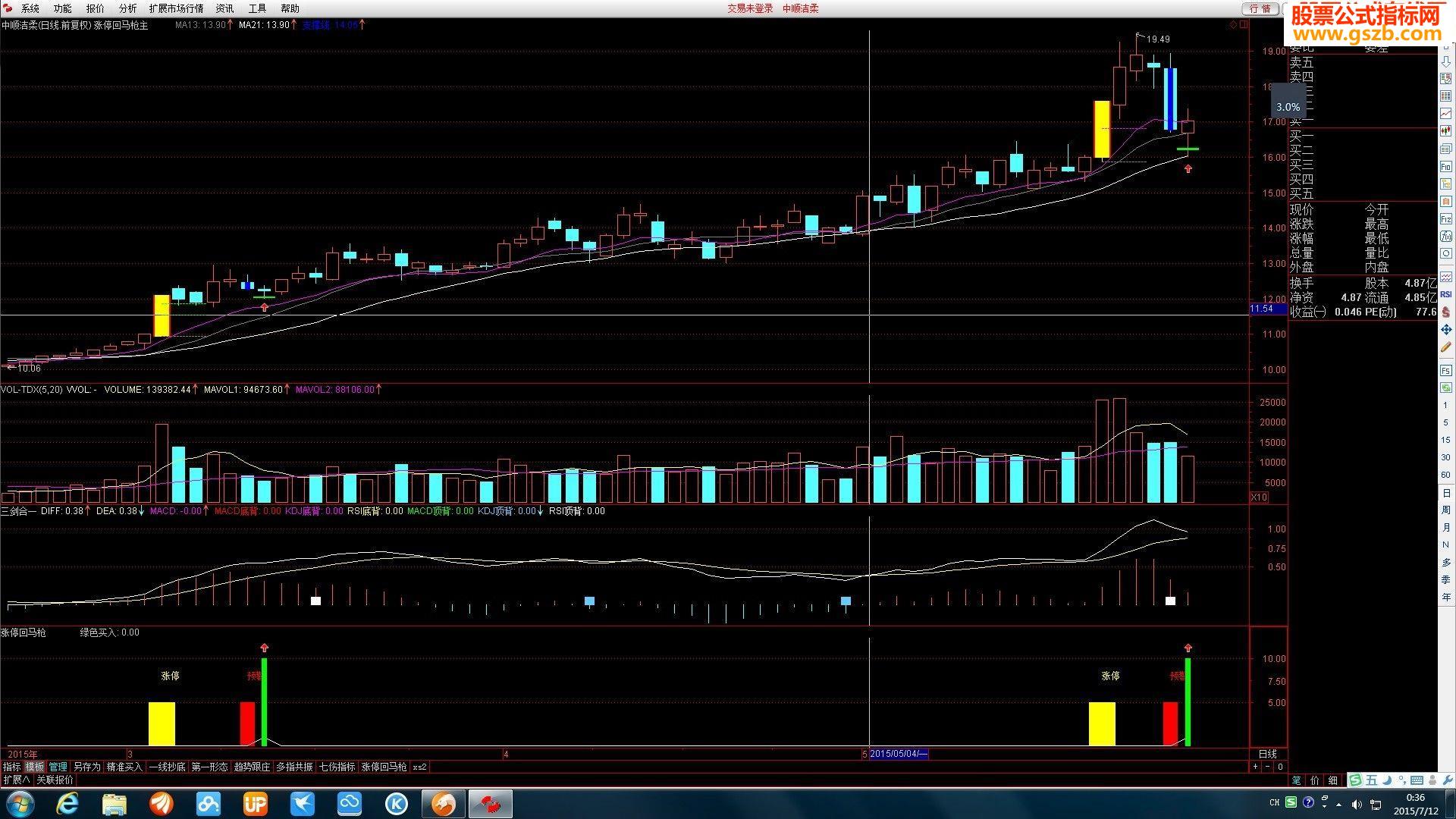This screenshot has height=819, width=1456.
Task: Switch to the 笔 tick tab
Action: coord(1296,780)
